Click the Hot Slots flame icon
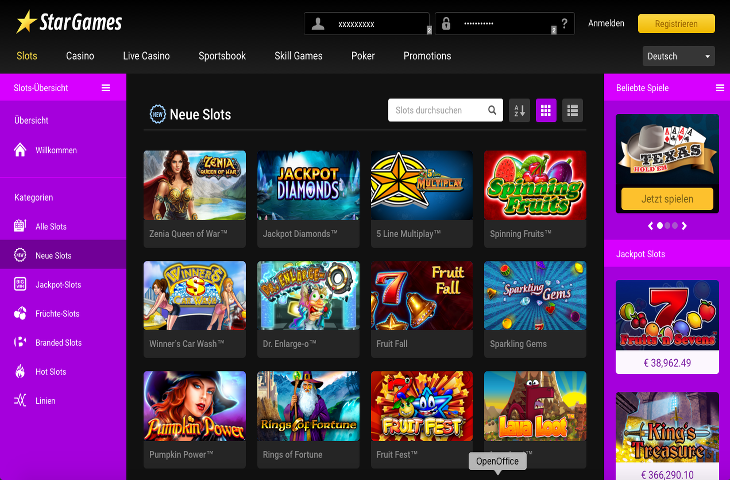The height and width of the screenshot is (480, 730). [x=20, y=371]
